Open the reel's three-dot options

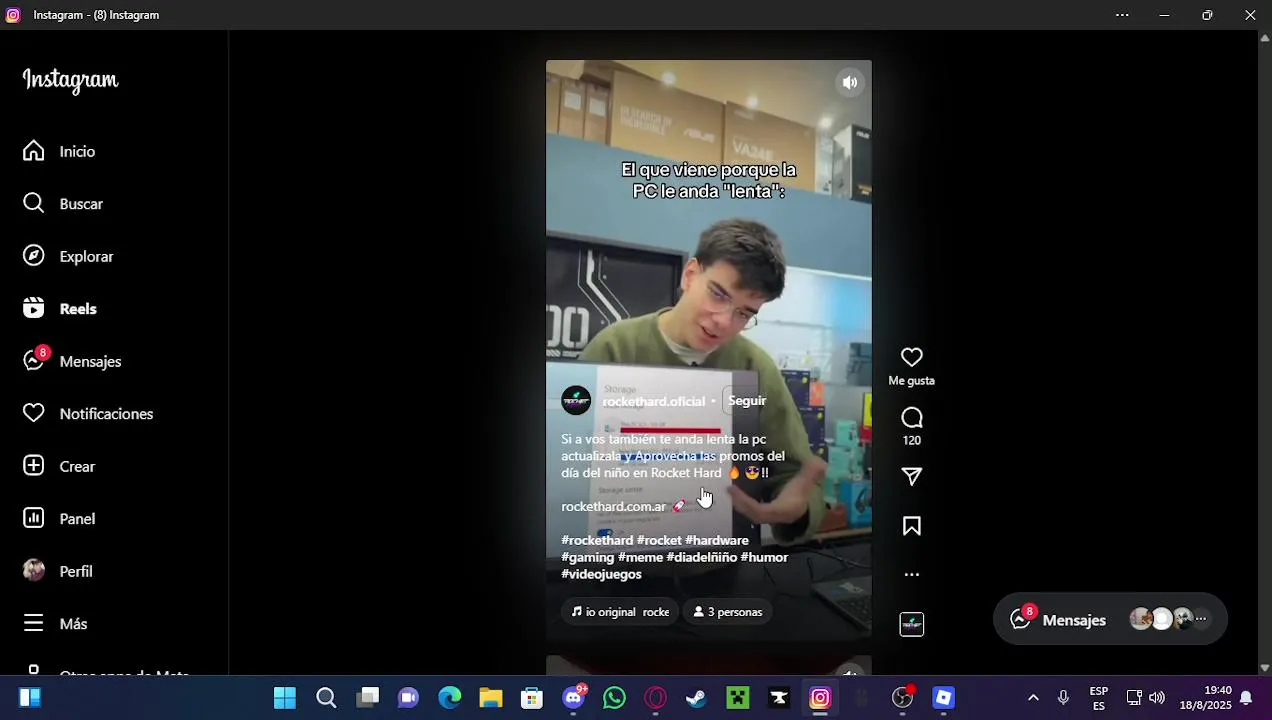912,575
